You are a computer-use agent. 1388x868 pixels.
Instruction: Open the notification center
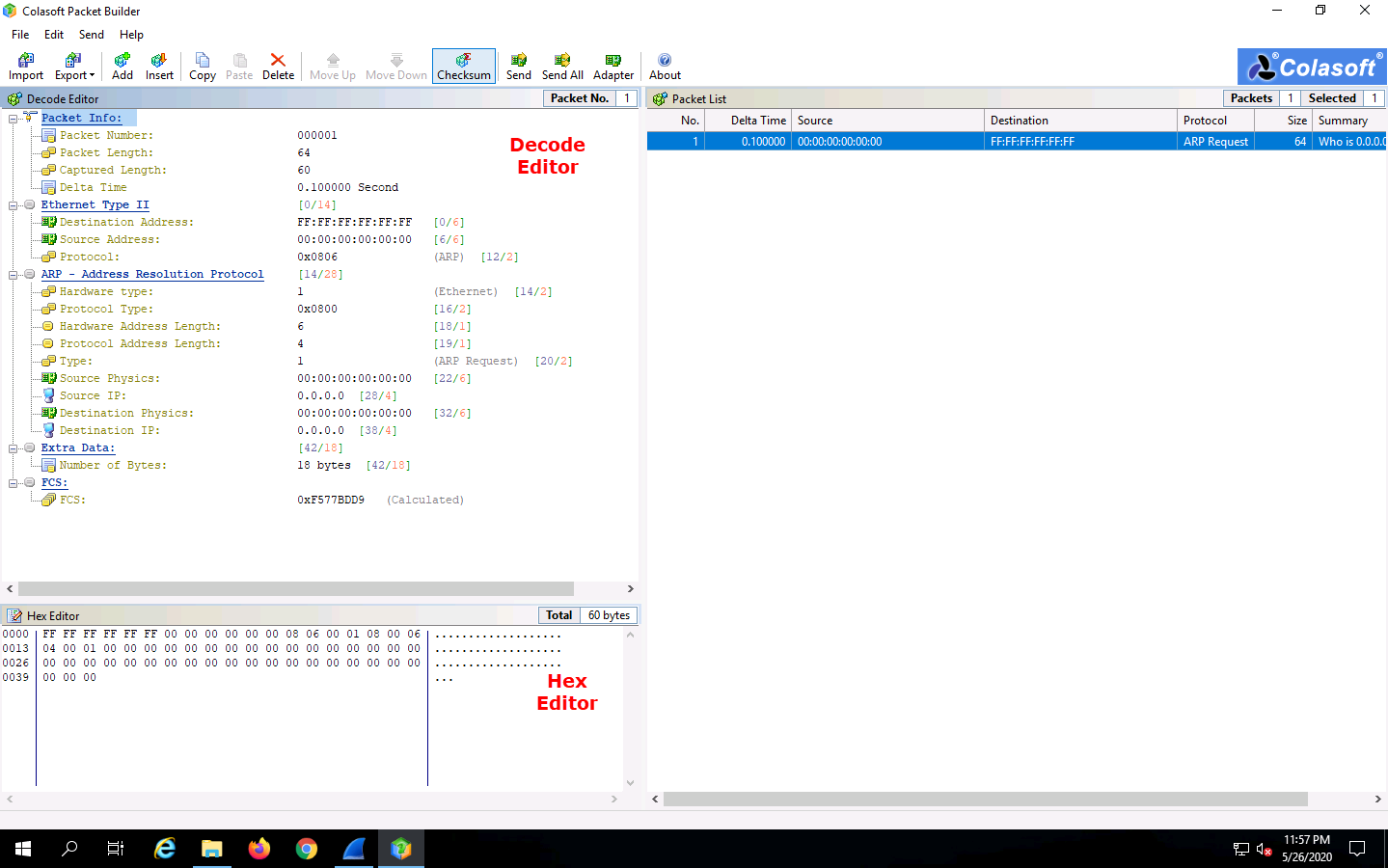[1357, 849]
